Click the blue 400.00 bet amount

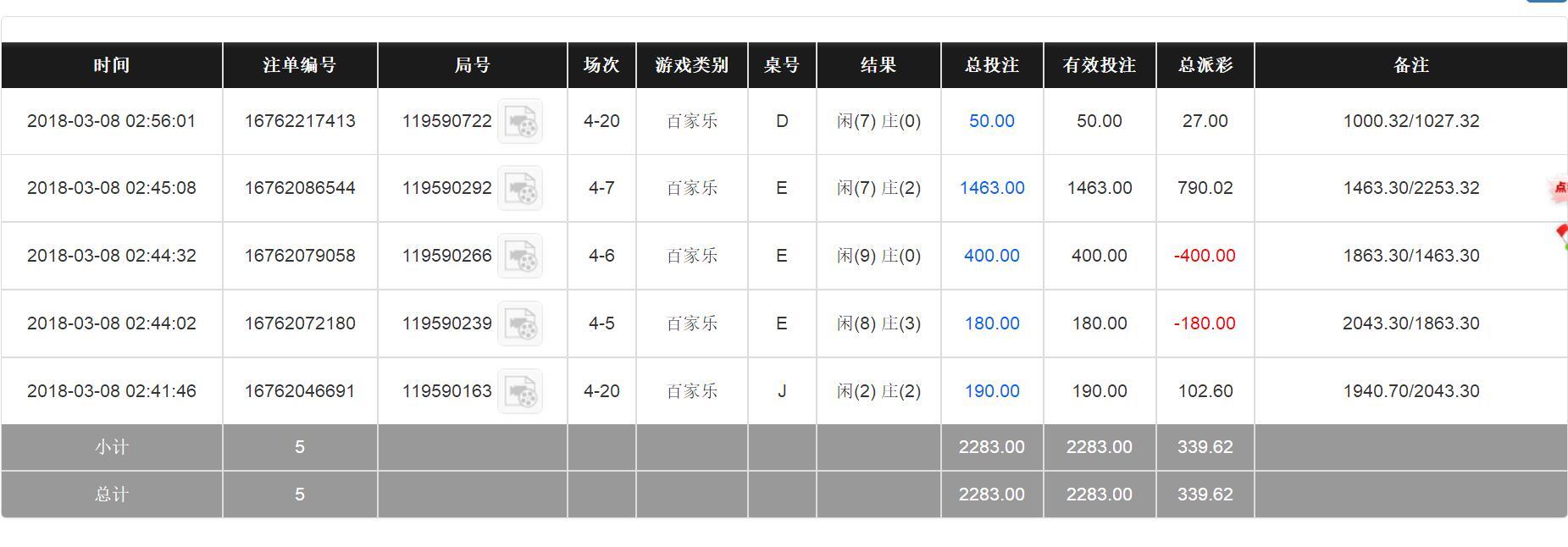coord(991,256)
